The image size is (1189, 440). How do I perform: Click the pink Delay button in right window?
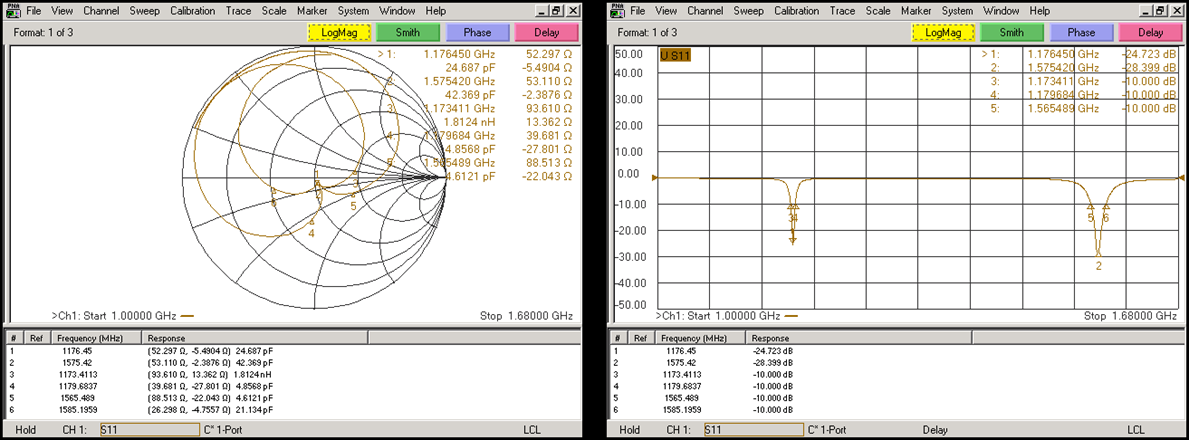click(1150, 32)
